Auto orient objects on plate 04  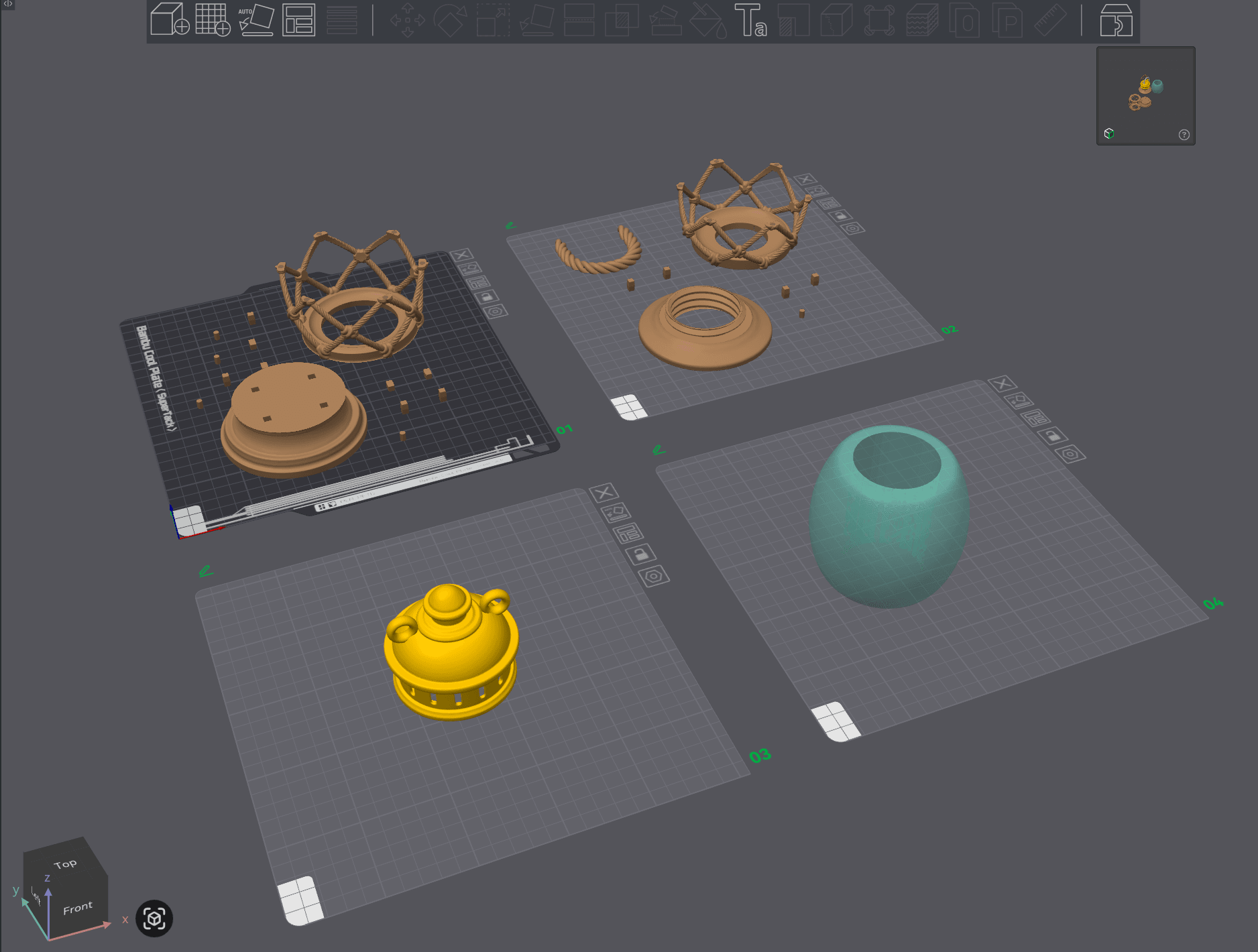(1019, 401)
